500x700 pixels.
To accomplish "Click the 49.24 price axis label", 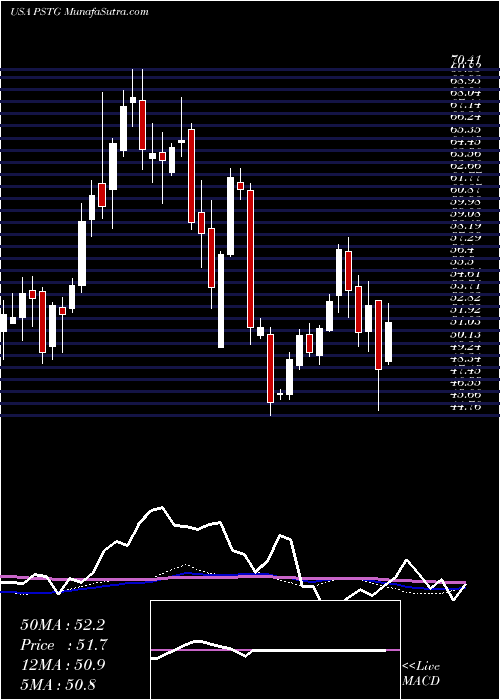I will pos(466,347).
